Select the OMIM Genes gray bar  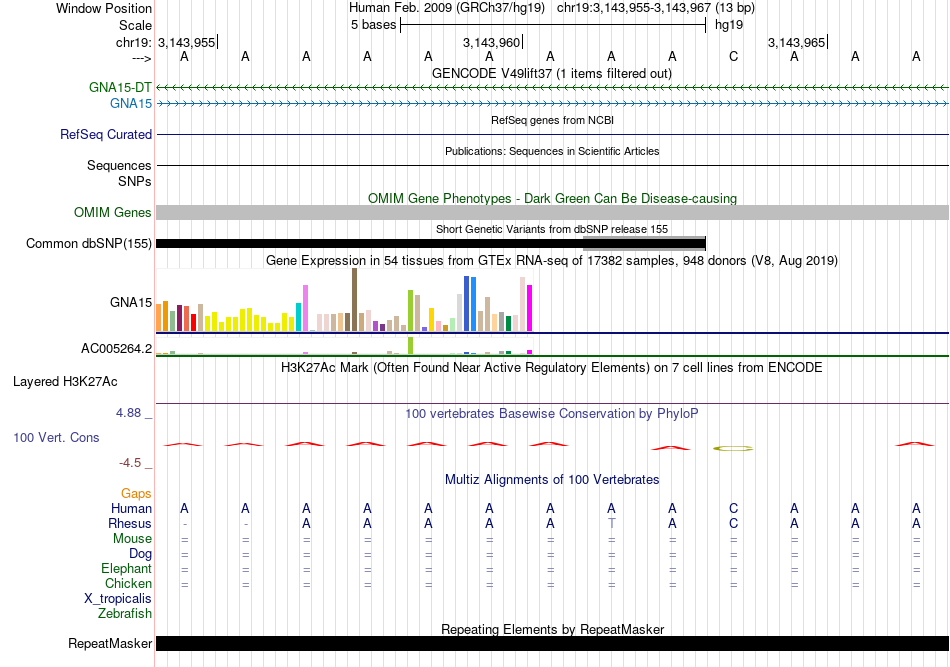tap(552, 212)
